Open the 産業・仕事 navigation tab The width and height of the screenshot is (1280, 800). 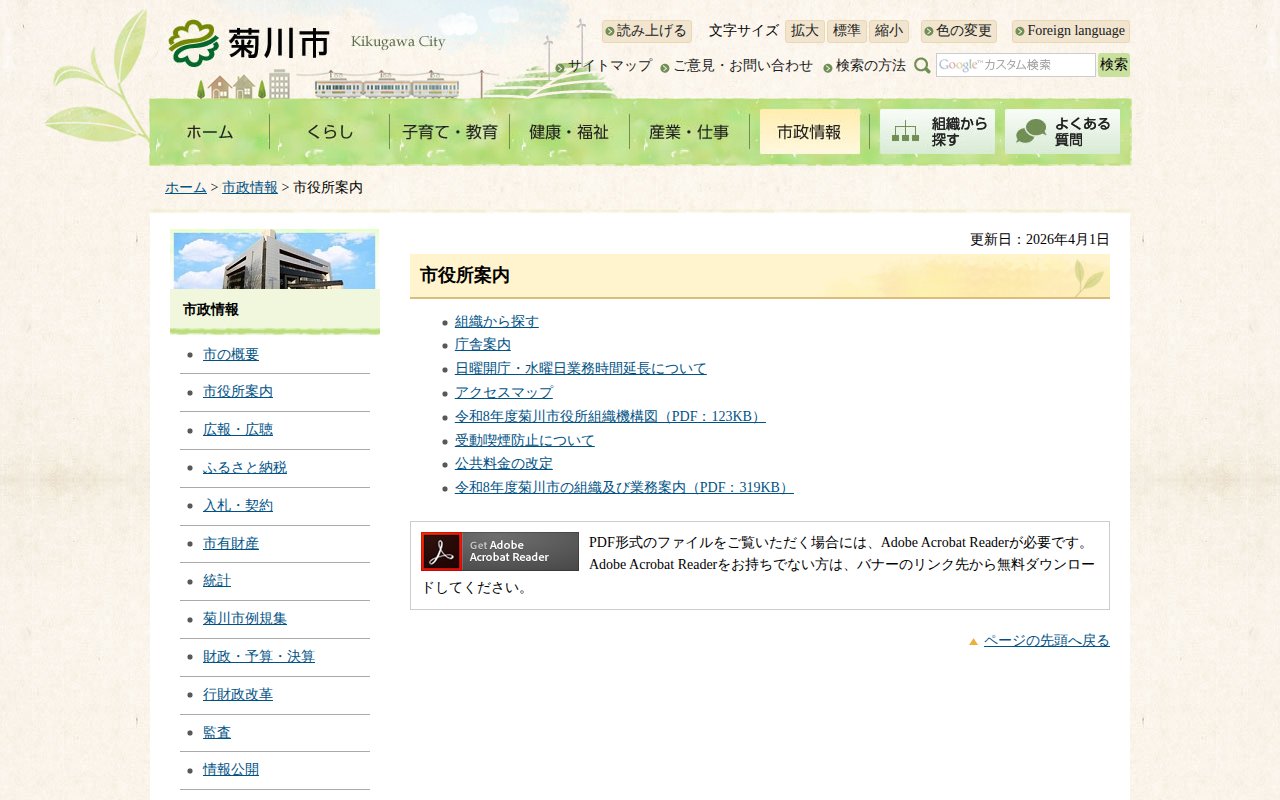(689, 132)
